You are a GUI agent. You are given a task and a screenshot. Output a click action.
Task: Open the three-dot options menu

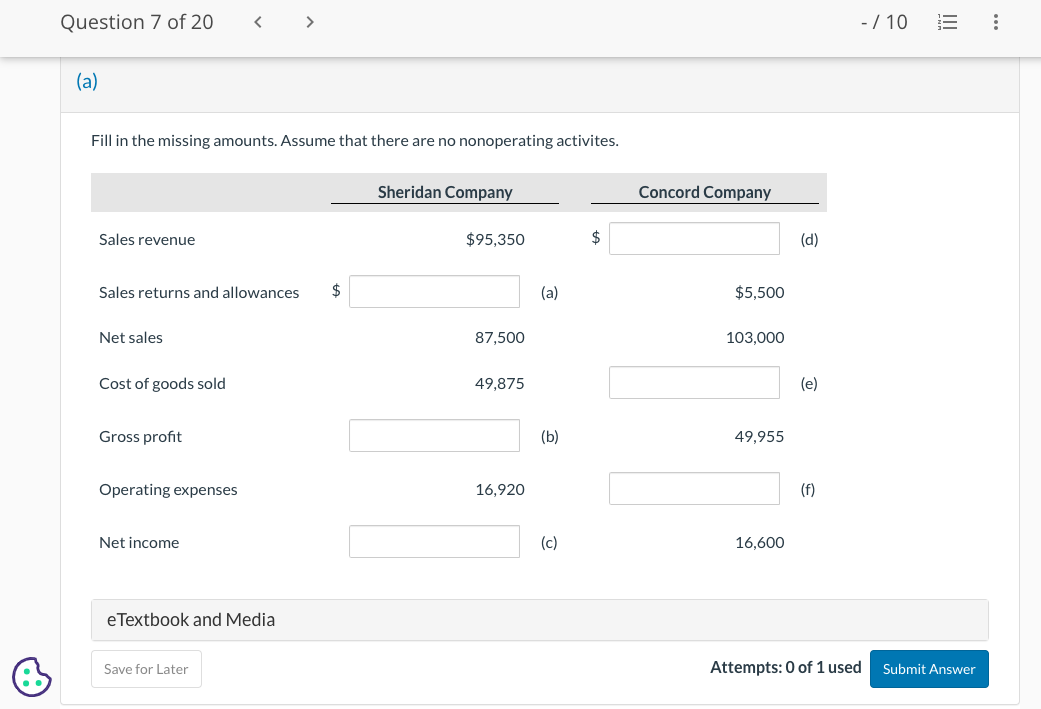[995, 21]
